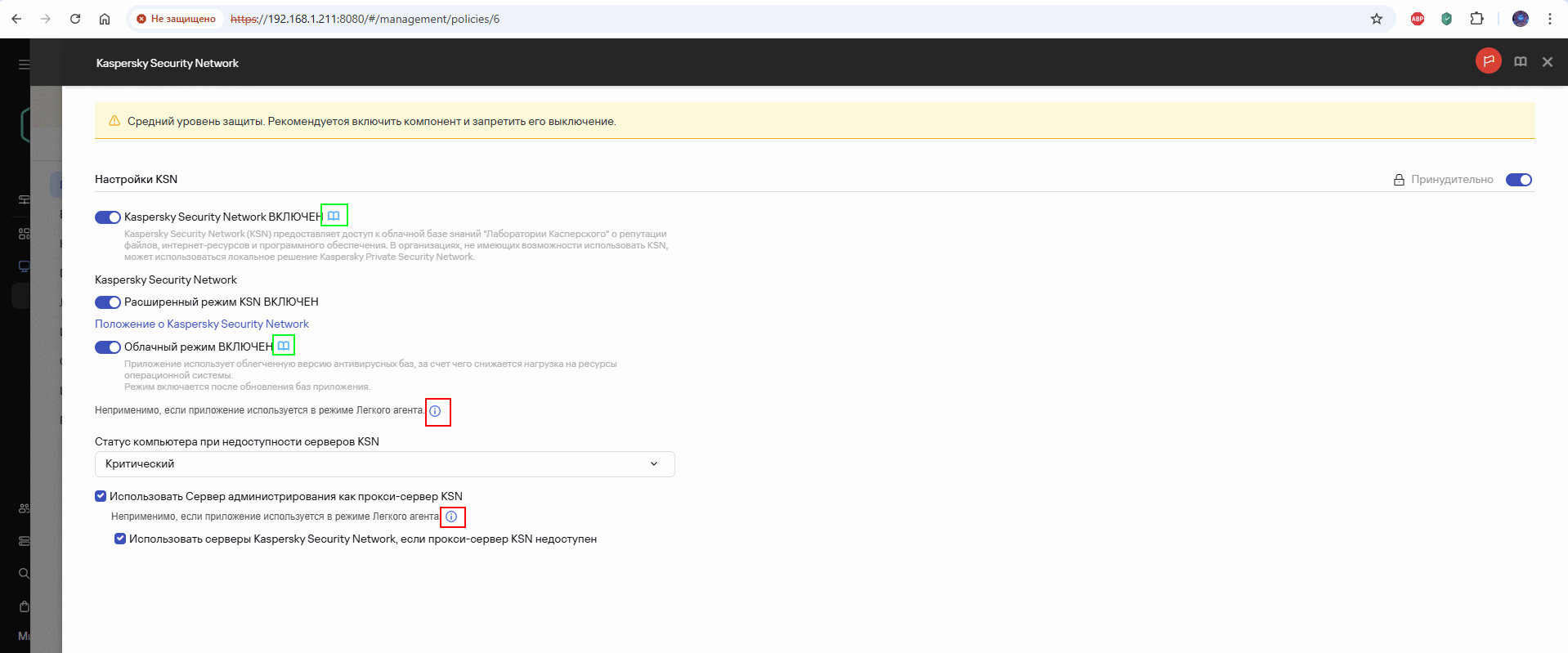Click the sidebar search magnifier icon
This screenshot has height=653, width=1568.
(x=25, y=573)
